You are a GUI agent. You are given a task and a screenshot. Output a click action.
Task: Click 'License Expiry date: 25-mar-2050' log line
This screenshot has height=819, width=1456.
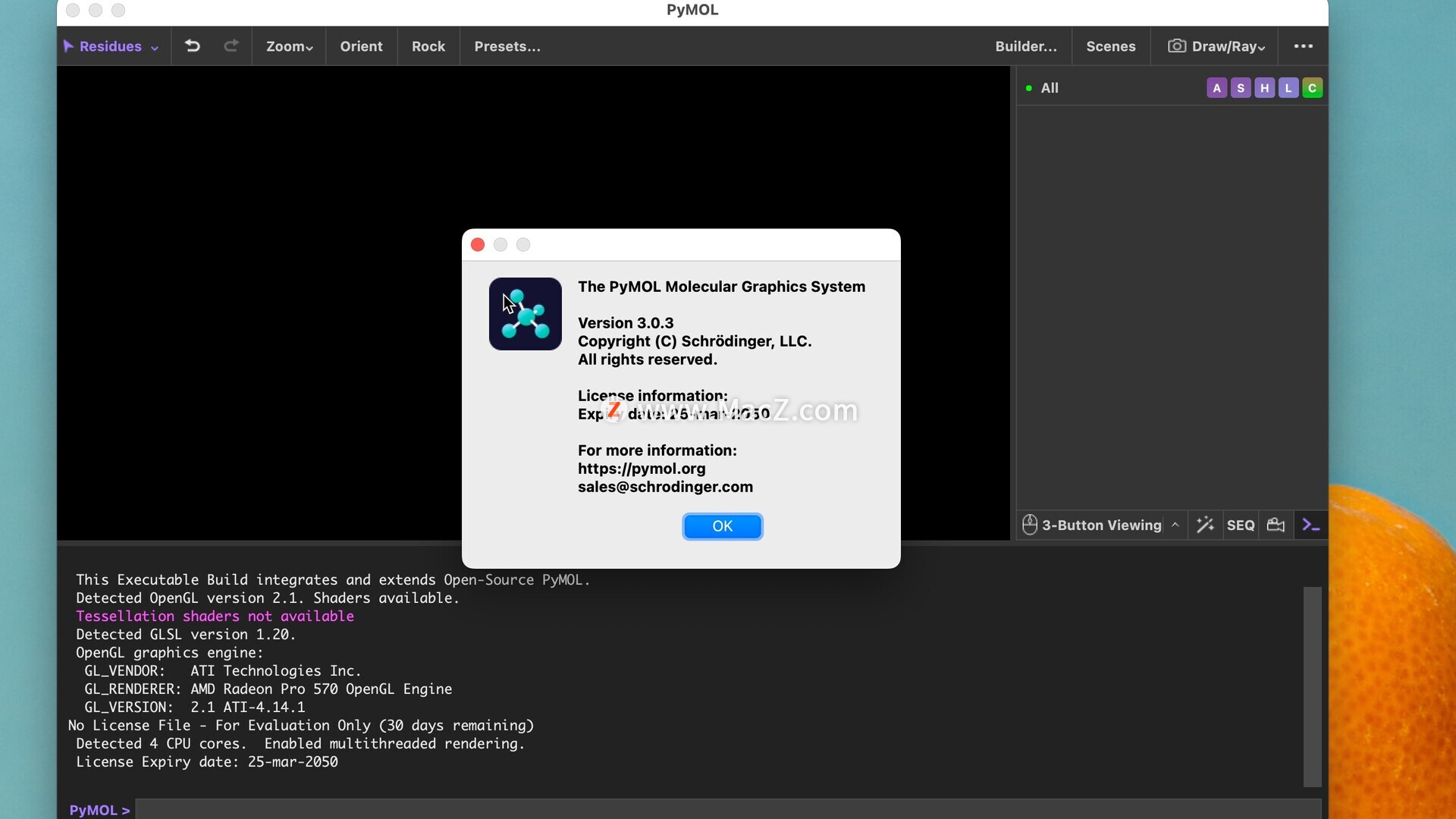(x=207, y=761)
